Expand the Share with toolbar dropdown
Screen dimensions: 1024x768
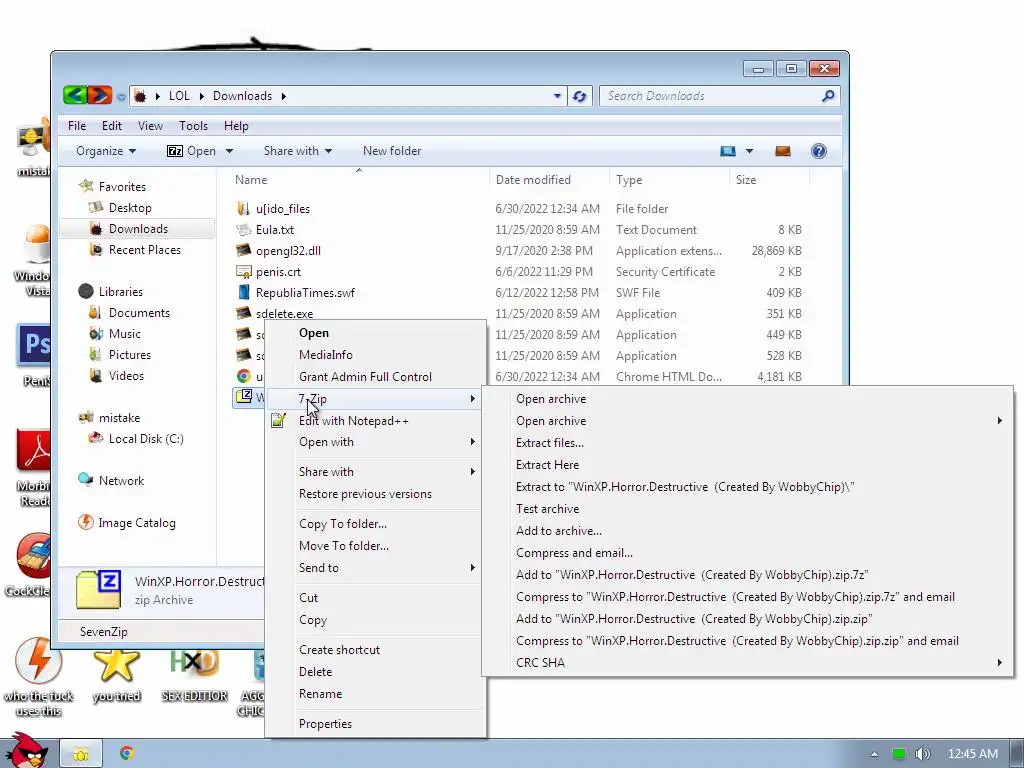pos(298,151)
